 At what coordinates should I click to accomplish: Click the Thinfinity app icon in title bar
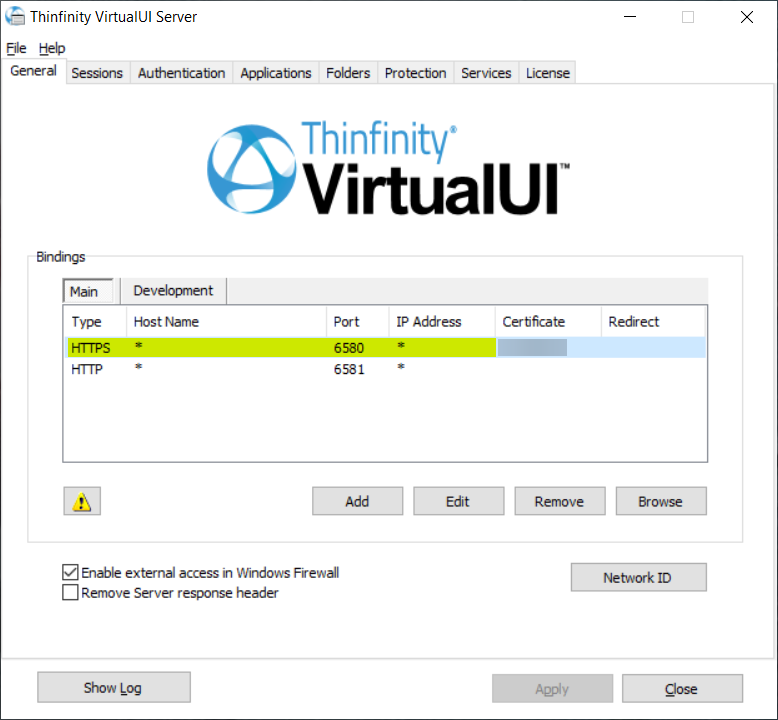15,16
